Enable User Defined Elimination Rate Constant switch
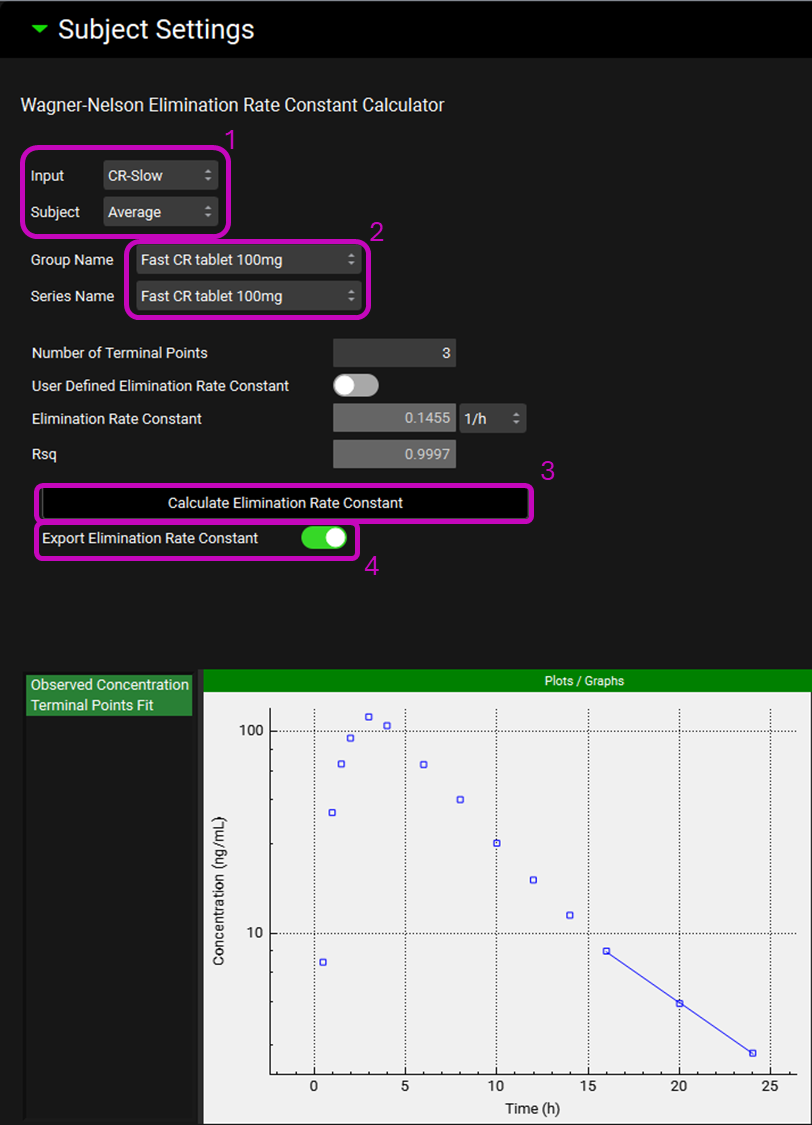This screenshot has height=1125, width=812. coord(356,386)
